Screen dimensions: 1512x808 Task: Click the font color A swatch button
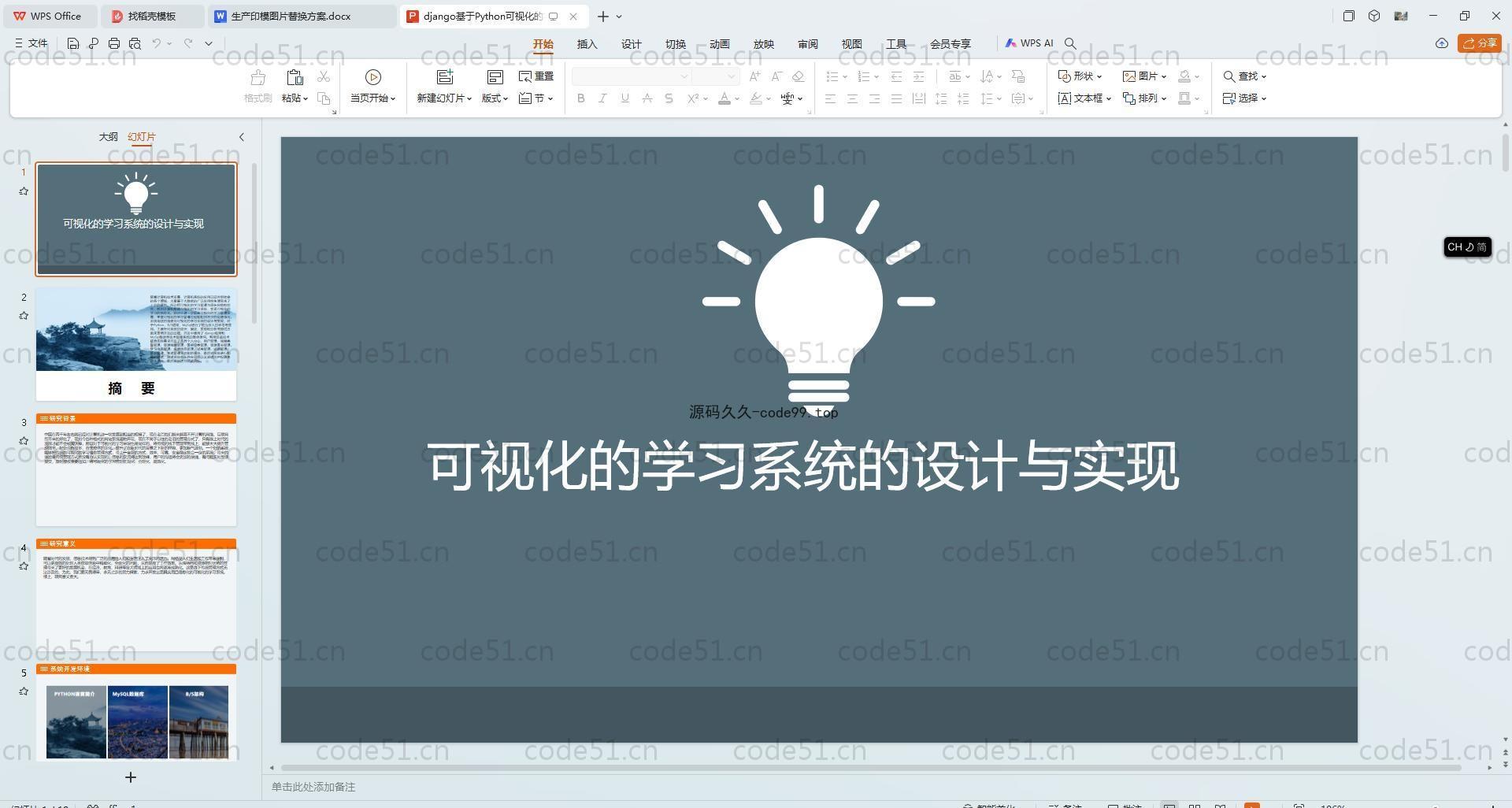[x=724, y=98]
